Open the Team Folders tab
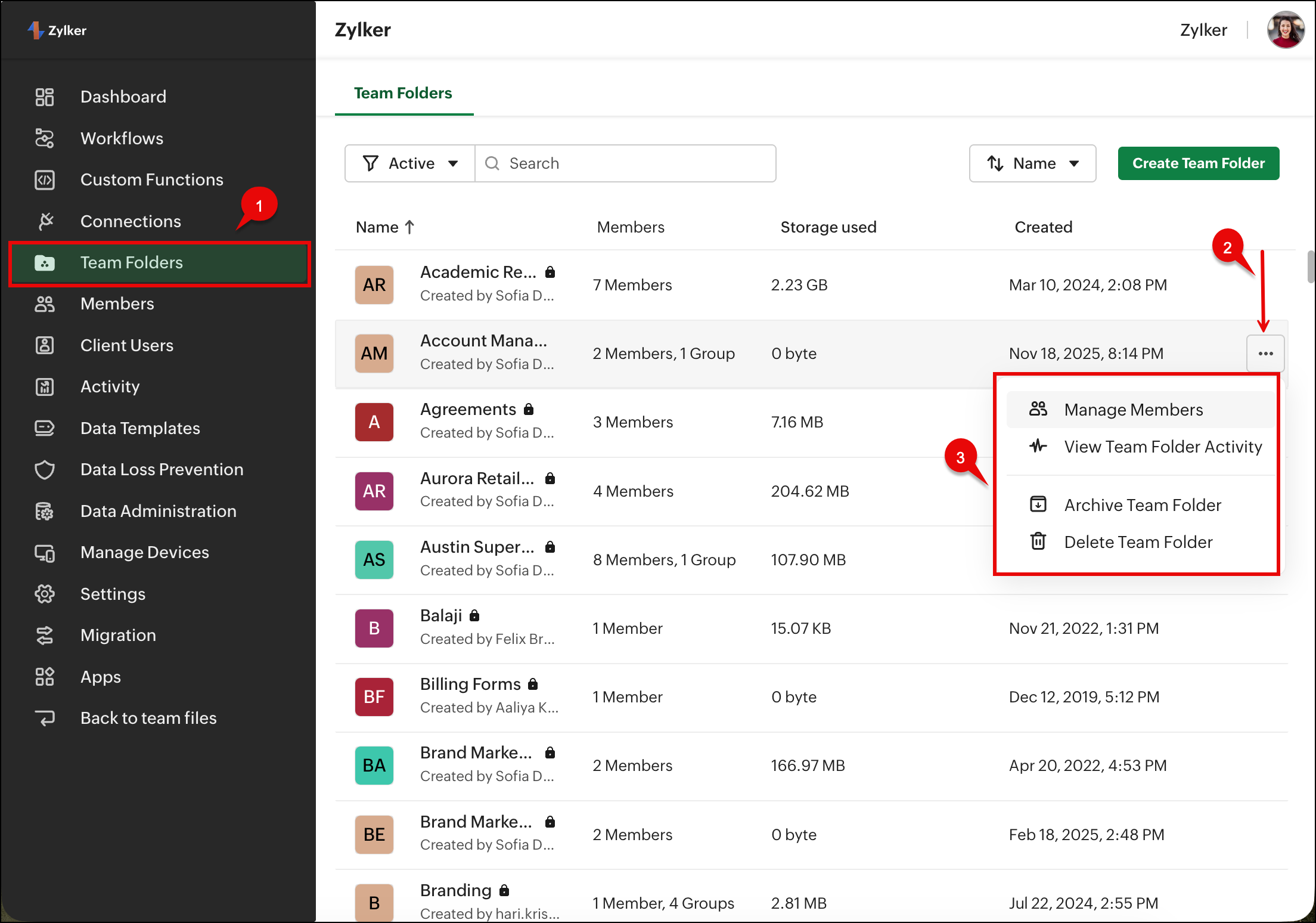1316x923 pixels. [x=403, y=93]
